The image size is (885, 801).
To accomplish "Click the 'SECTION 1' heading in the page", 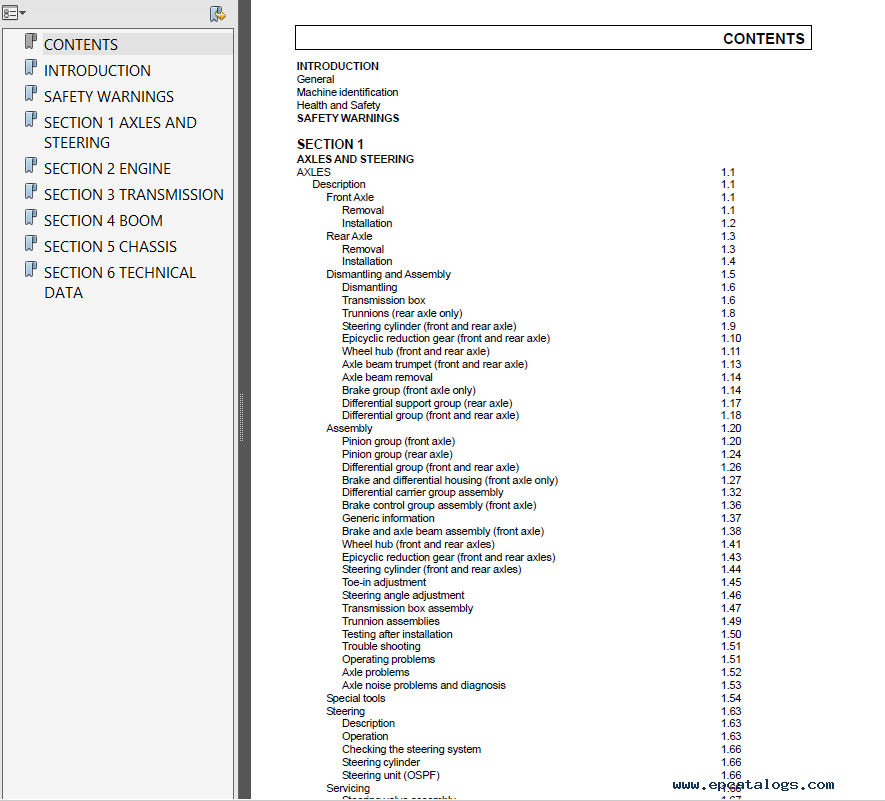I will pos(330,144).
